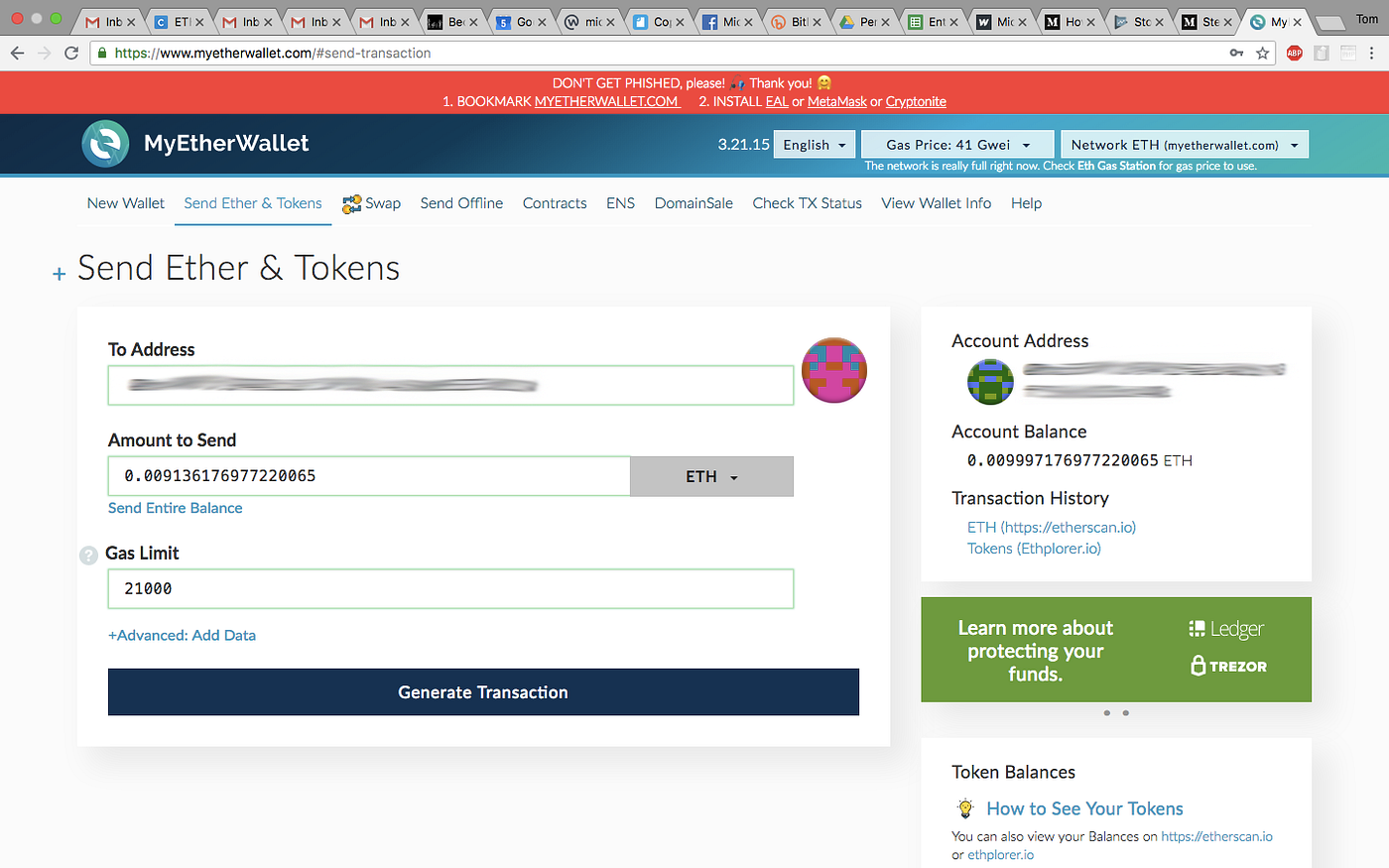
Task: Open the Gas Price 41 Gwei dropdown
Action: 956,145
